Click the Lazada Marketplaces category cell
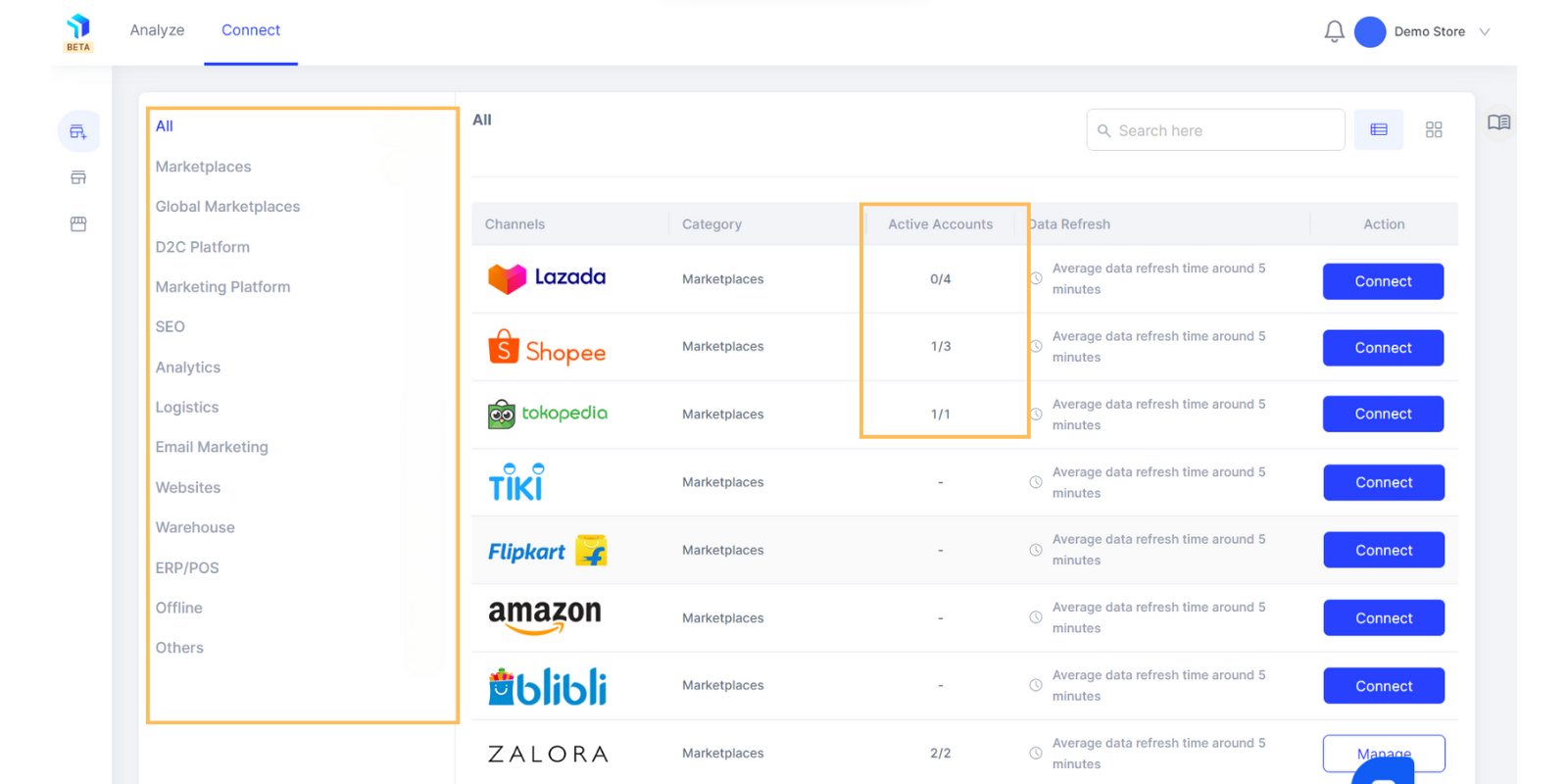The height and width of the screenshot is (784, 1568). tap(722, 279)
